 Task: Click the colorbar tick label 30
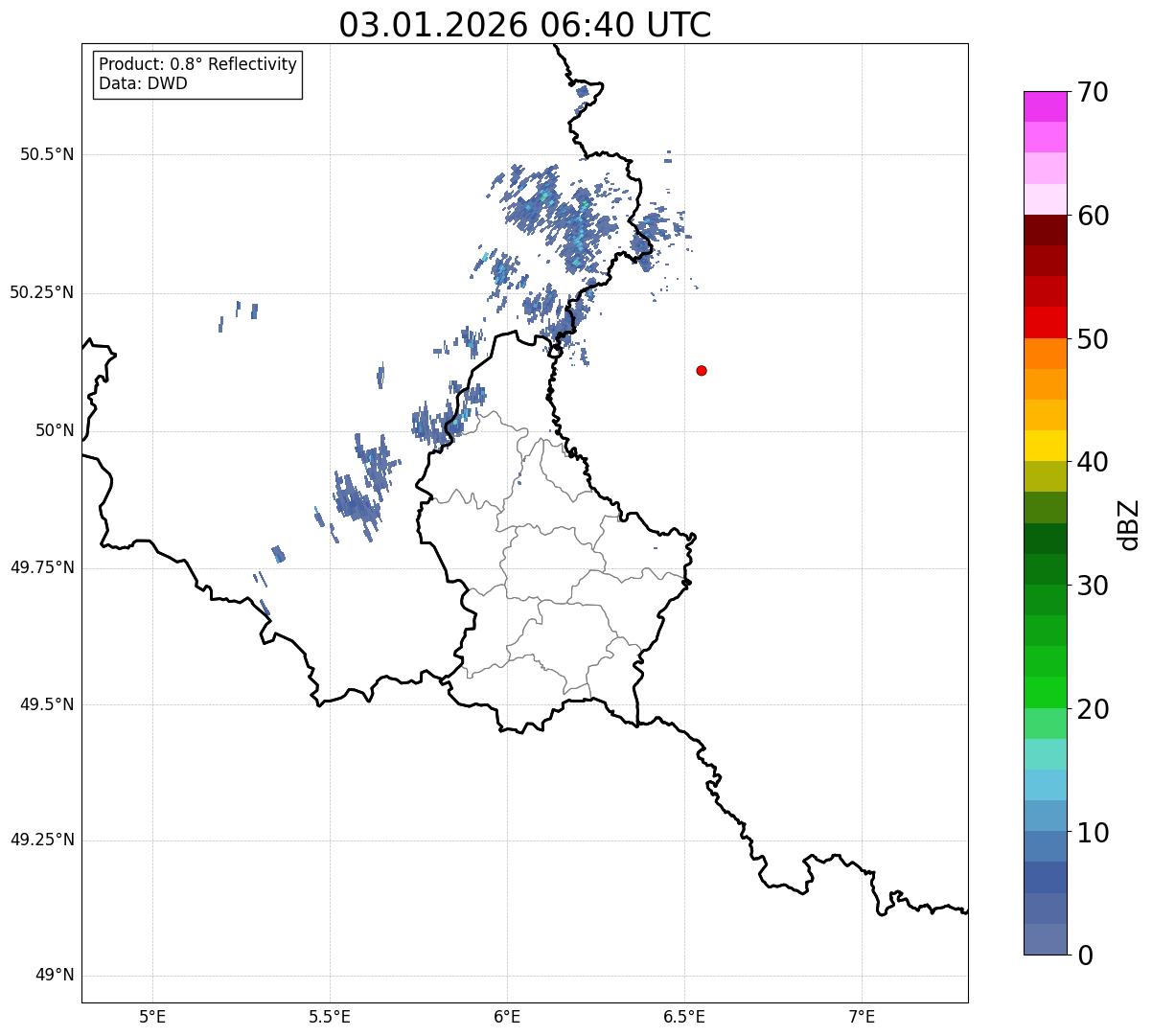tap(1093, 586)
